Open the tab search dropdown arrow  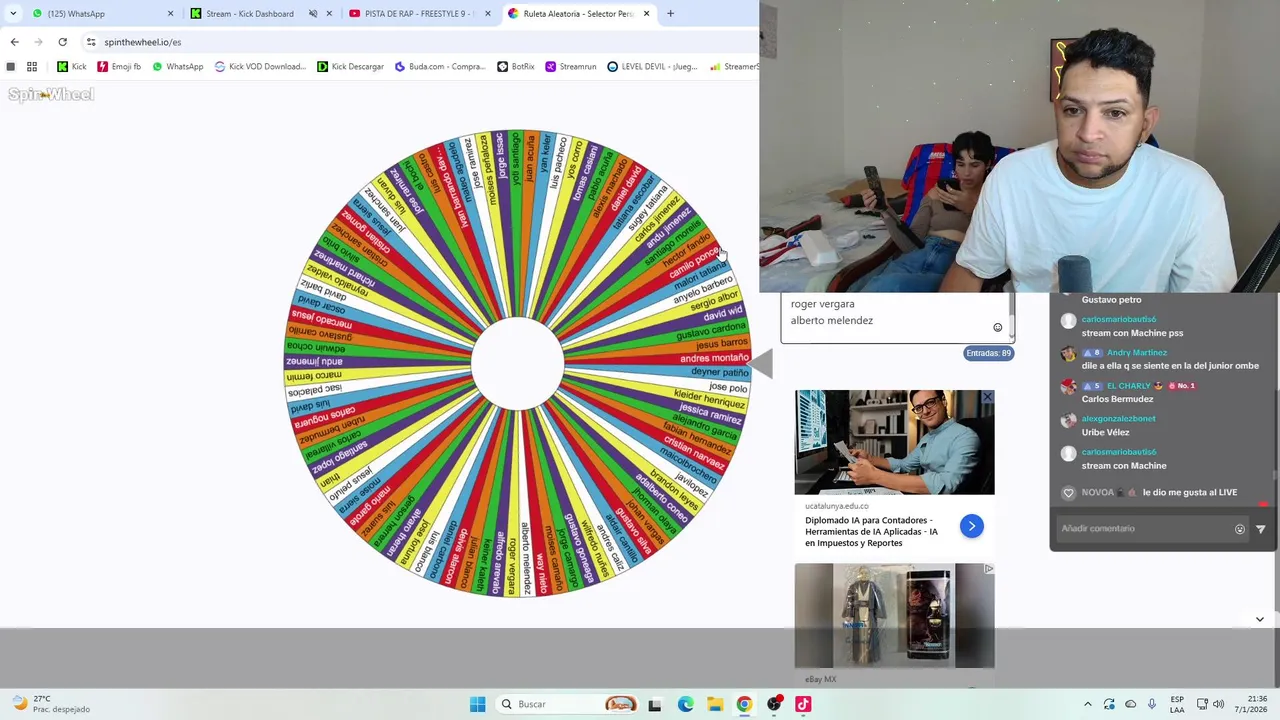13,14
